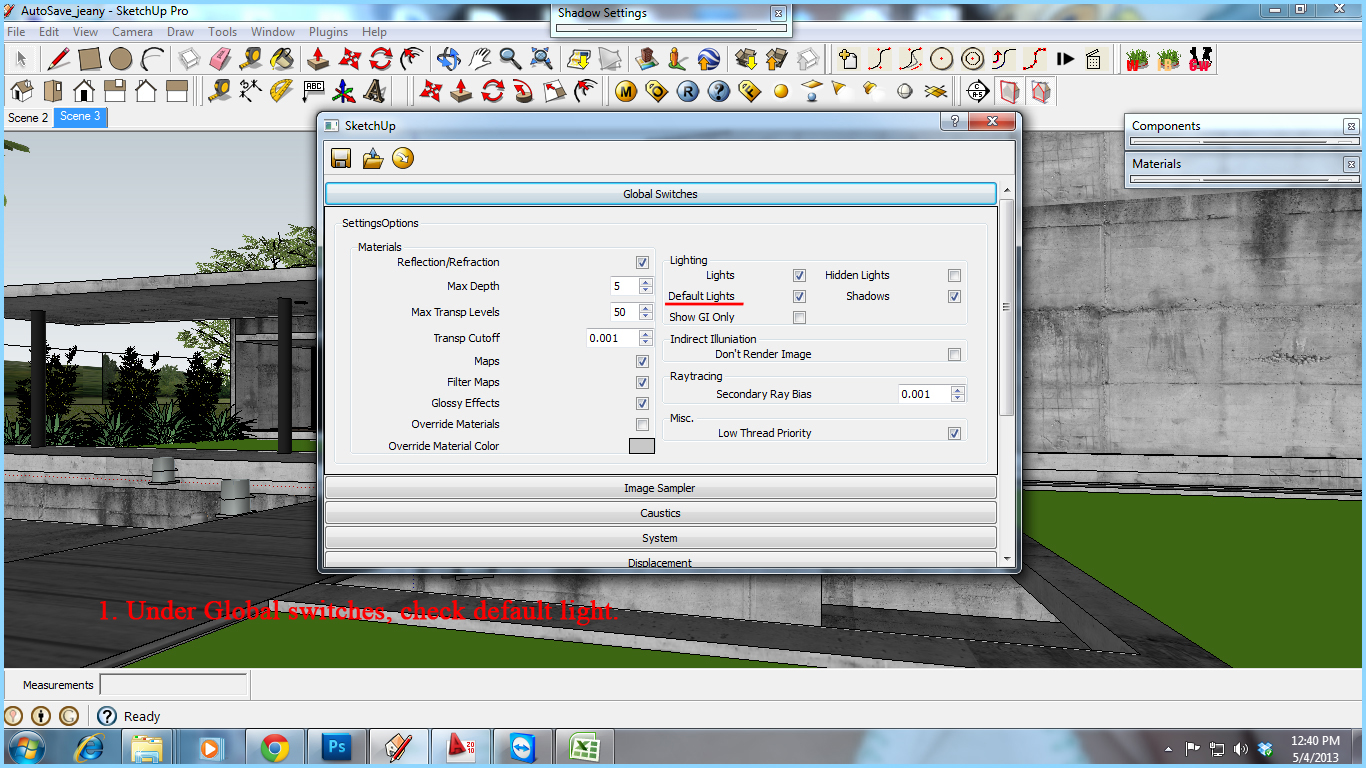The image size is (1366, 768).
Task: Enable Don't Render Image checkbox
Action: click(954, 355)
